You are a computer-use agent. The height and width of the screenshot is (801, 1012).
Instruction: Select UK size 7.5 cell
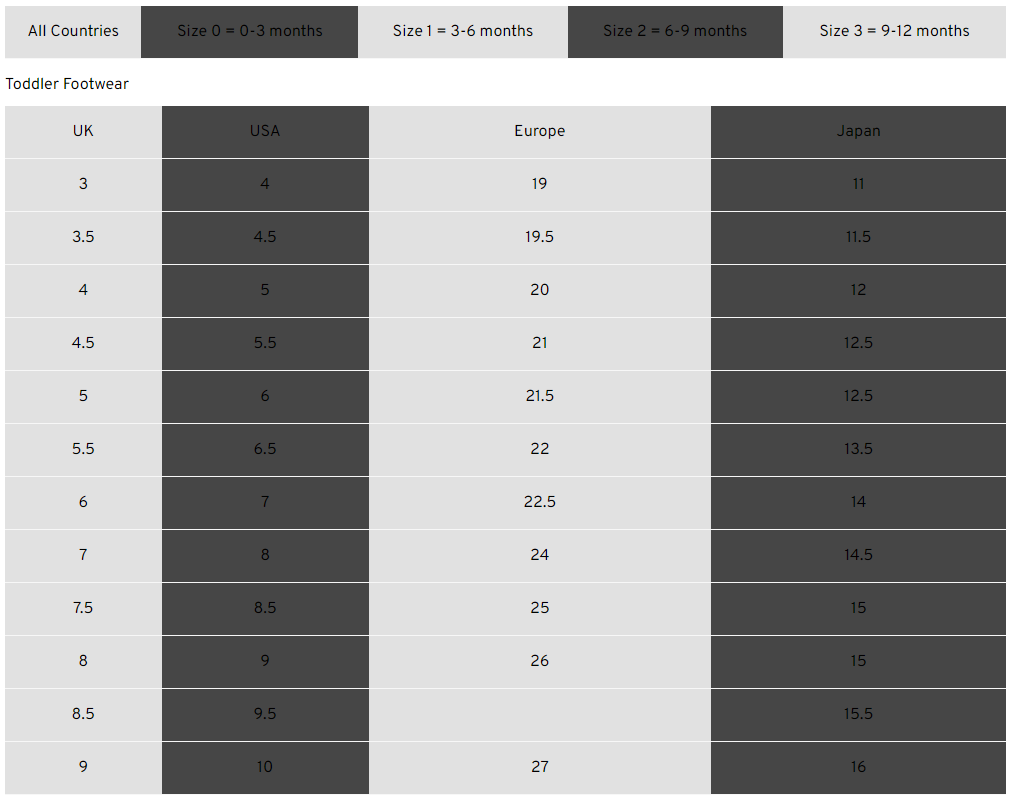coord(83,609)
